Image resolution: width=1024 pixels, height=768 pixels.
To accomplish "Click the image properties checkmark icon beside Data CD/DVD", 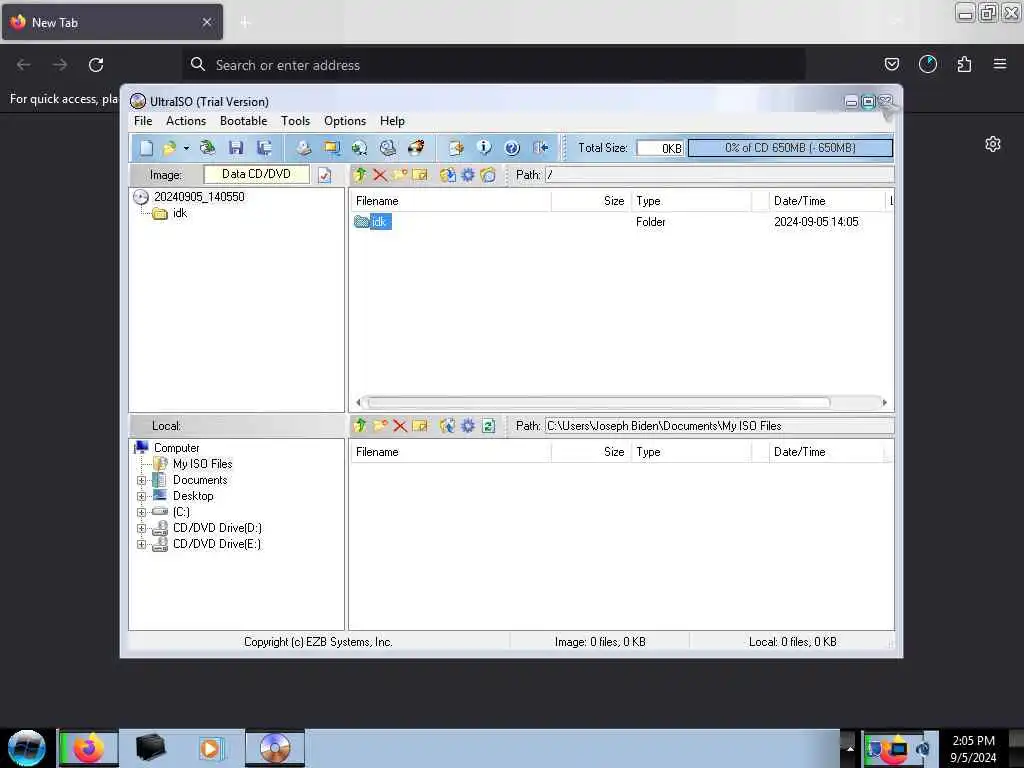I will click(325, 175).
